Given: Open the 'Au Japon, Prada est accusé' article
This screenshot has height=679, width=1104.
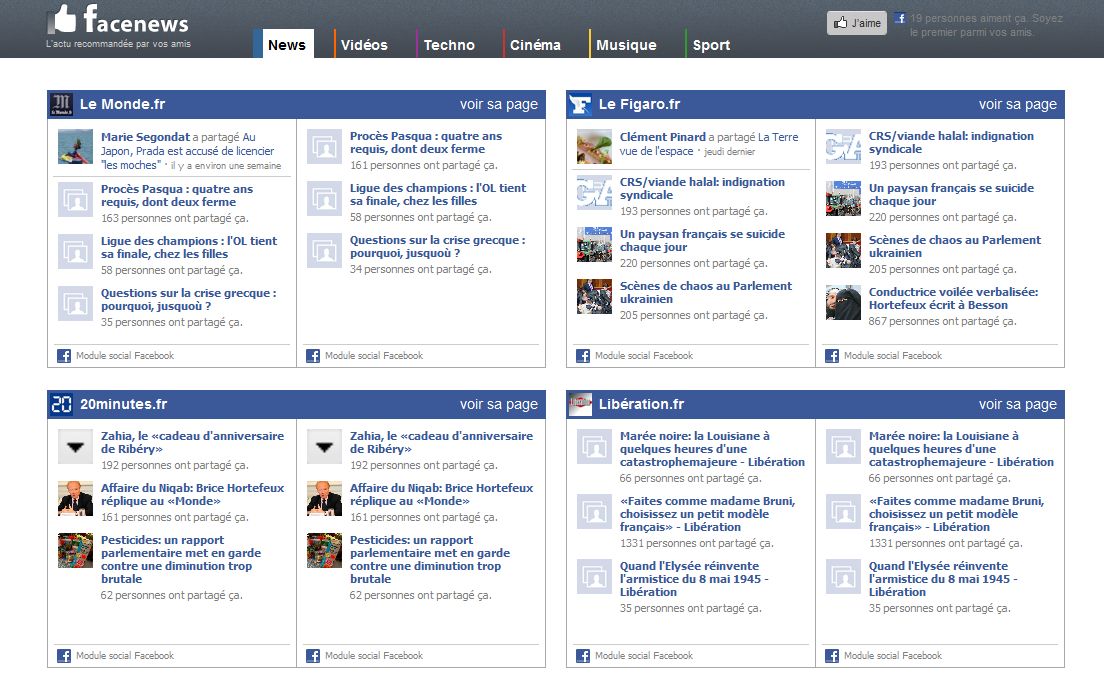Looking at the screenshot, I should (x=187, y=151).
